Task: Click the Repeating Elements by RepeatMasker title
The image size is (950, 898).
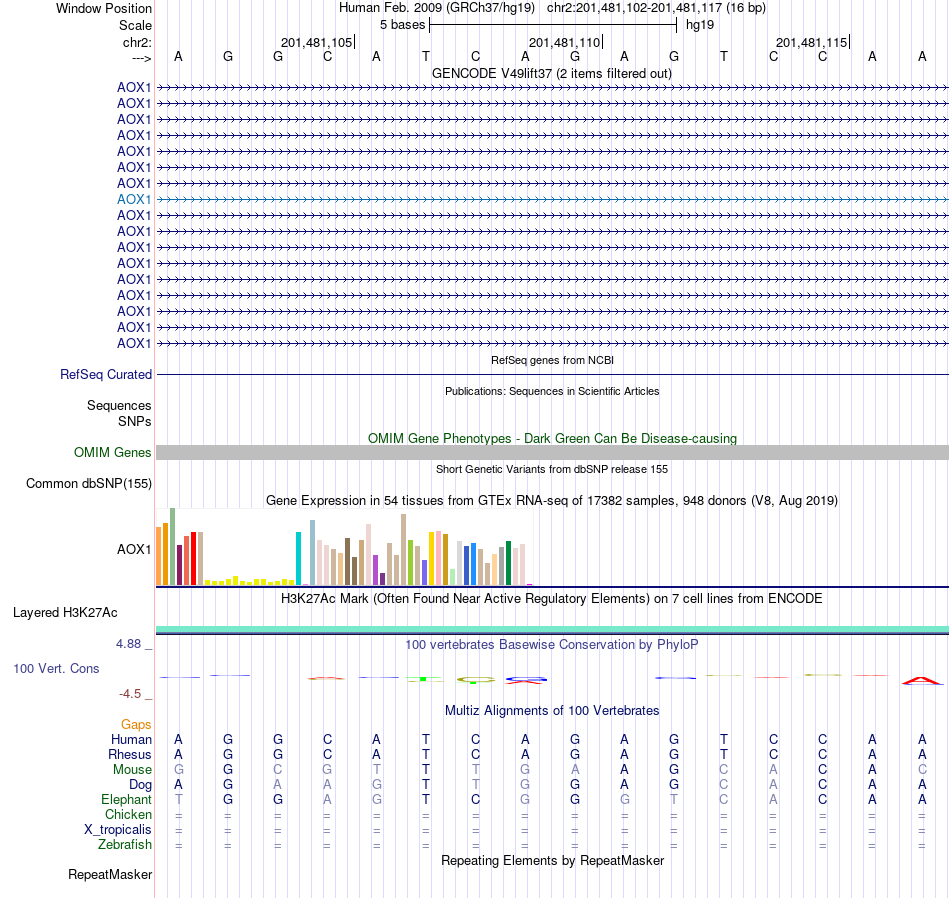Action: [552, 860]
